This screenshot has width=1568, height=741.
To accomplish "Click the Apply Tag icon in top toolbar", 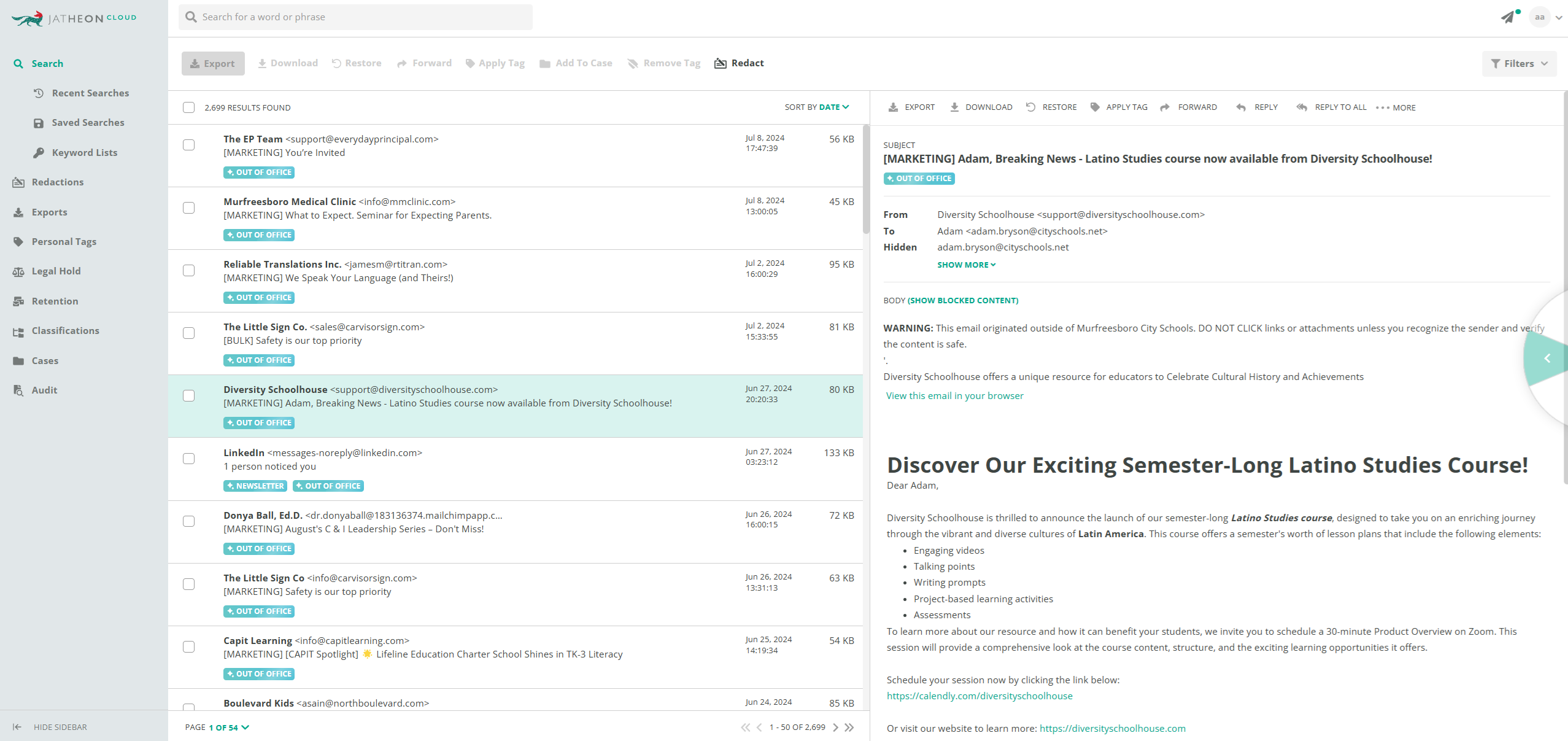I will (470, 63).
